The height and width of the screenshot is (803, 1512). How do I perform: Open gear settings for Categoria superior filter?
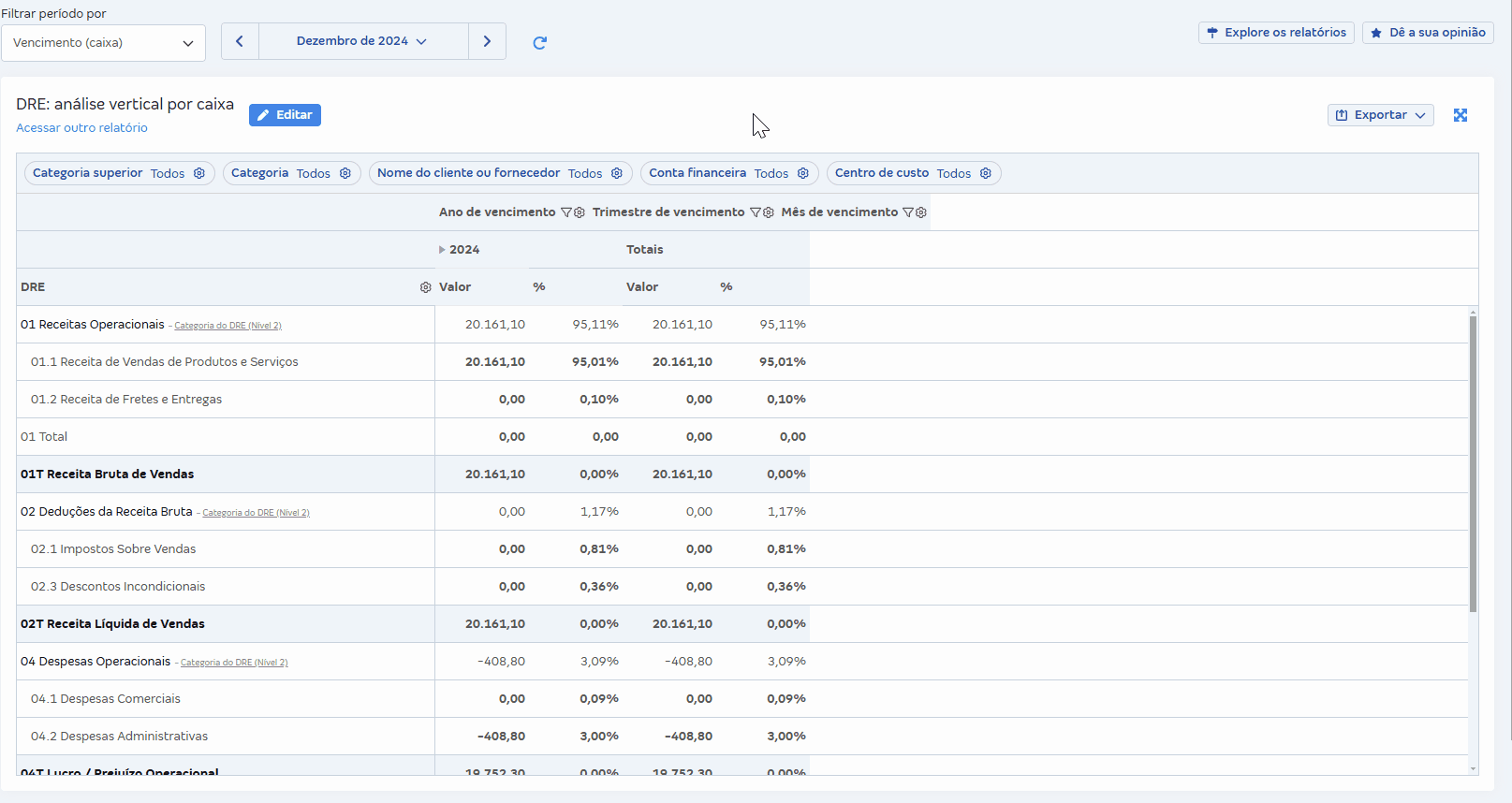(199, 173)
